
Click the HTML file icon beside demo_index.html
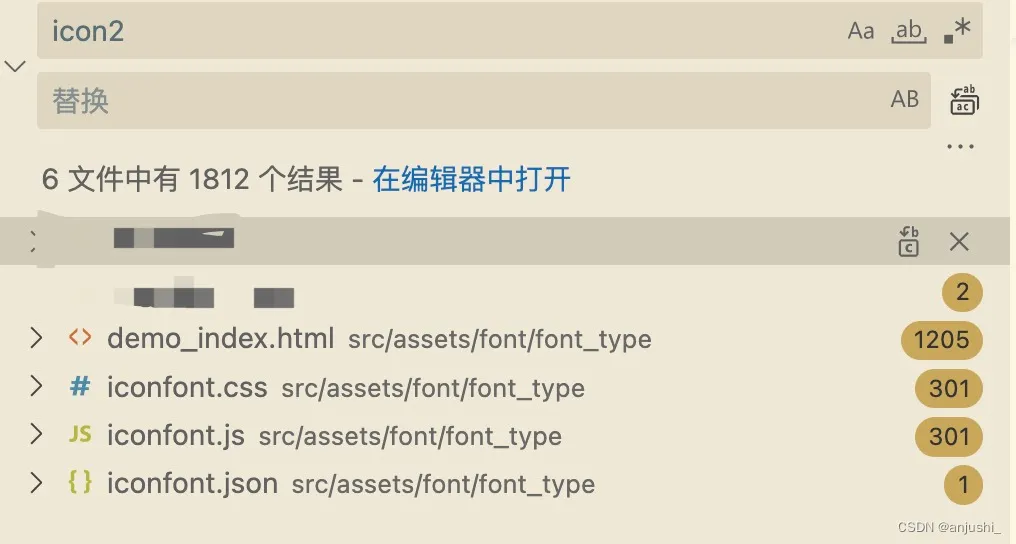[x=80, y=337]
